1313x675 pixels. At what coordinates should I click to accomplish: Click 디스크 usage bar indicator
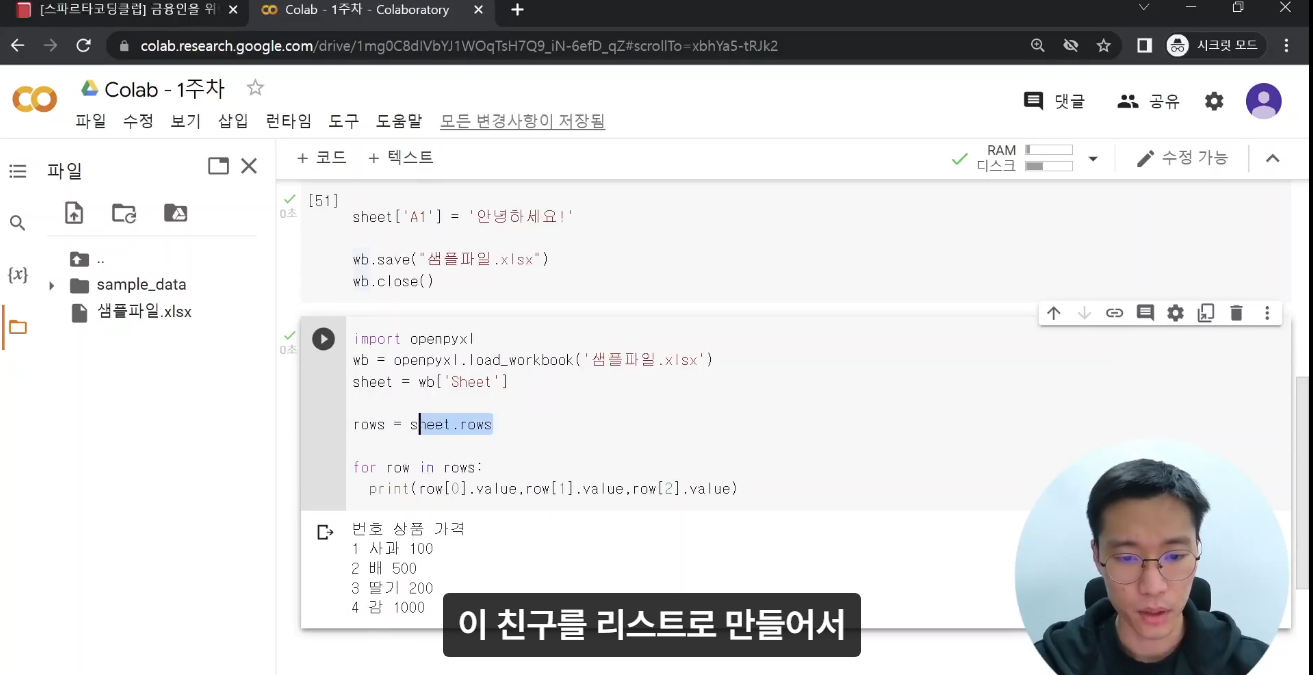click(x=1049, y=166)
